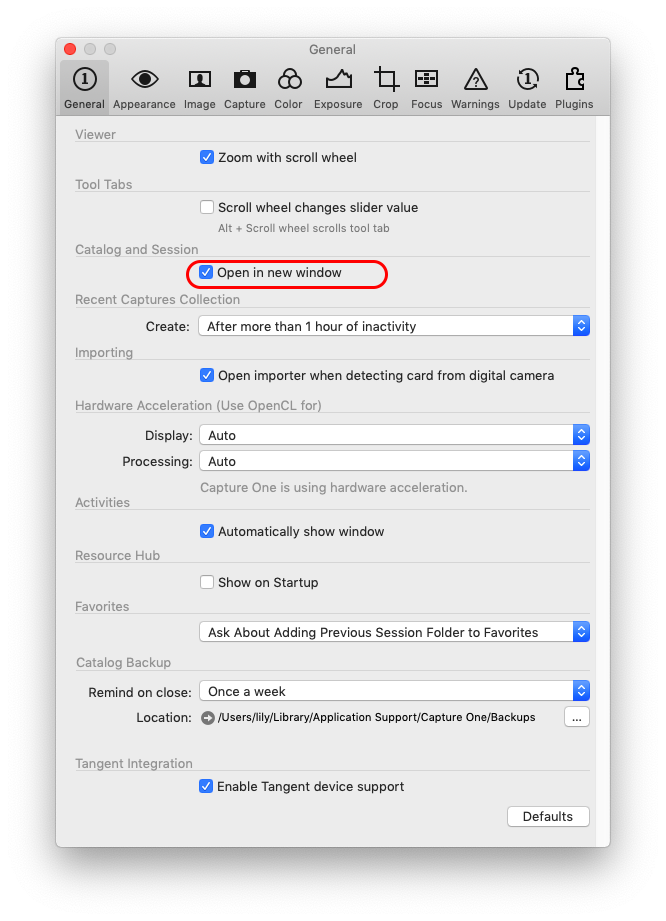Open the Crop preferences tab
The height and width of the screenshot is (921, 666).
386,88
